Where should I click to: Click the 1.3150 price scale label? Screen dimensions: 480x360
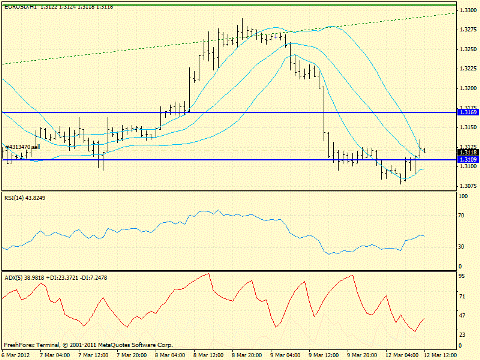tap(468, 127)
